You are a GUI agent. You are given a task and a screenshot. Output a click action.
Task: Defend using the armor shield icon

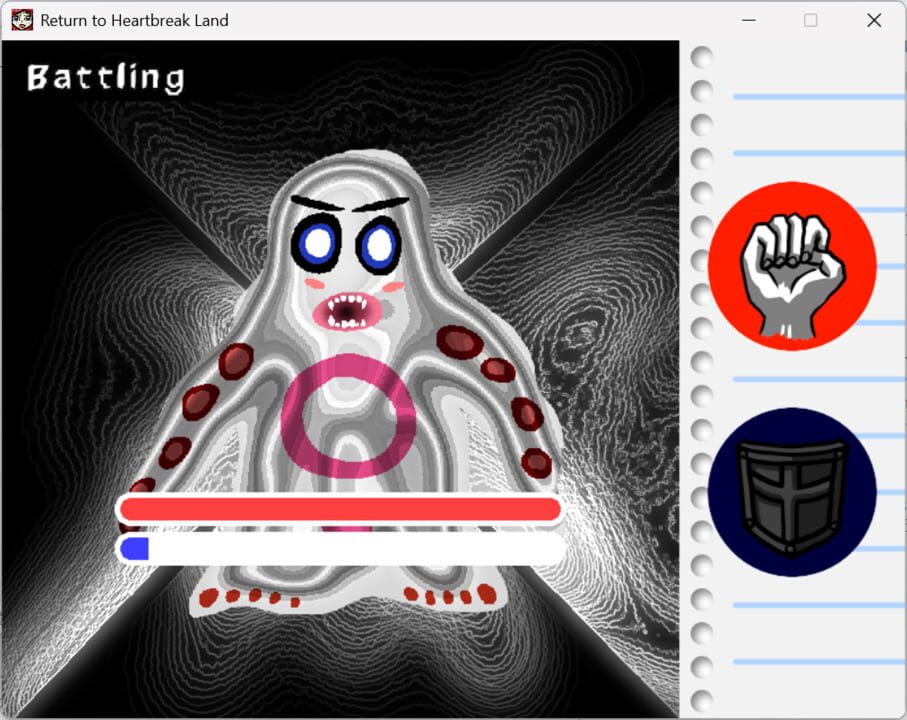click(792, 492)
